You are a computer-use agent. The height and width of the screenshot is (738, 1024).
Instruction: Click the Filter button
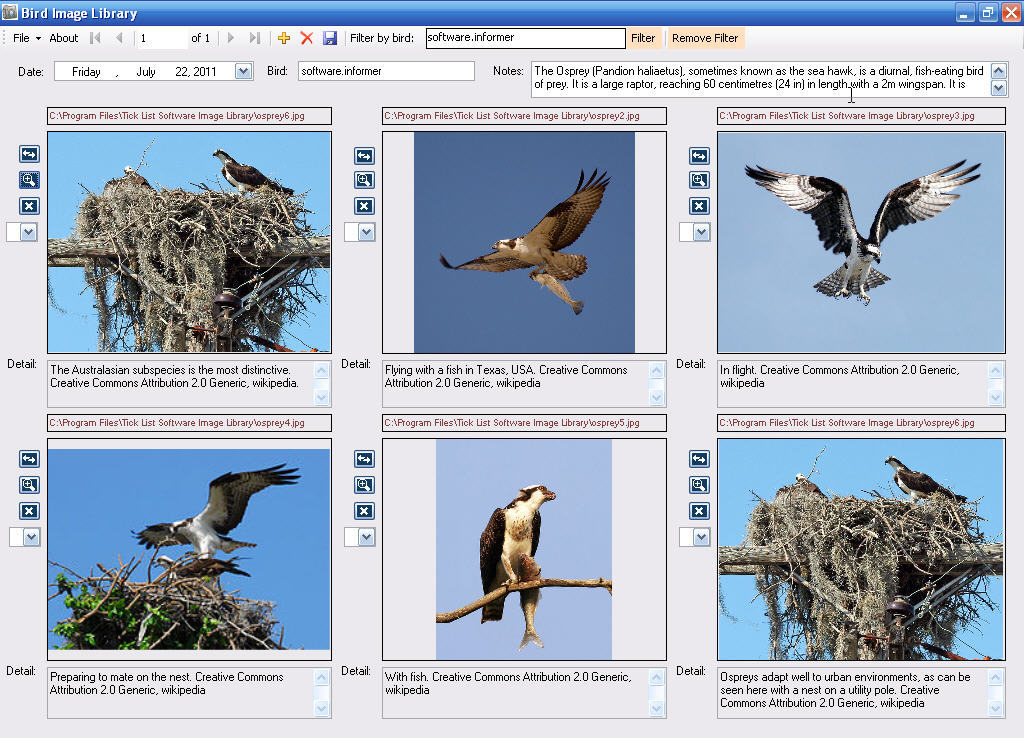[x=643, y=38]
